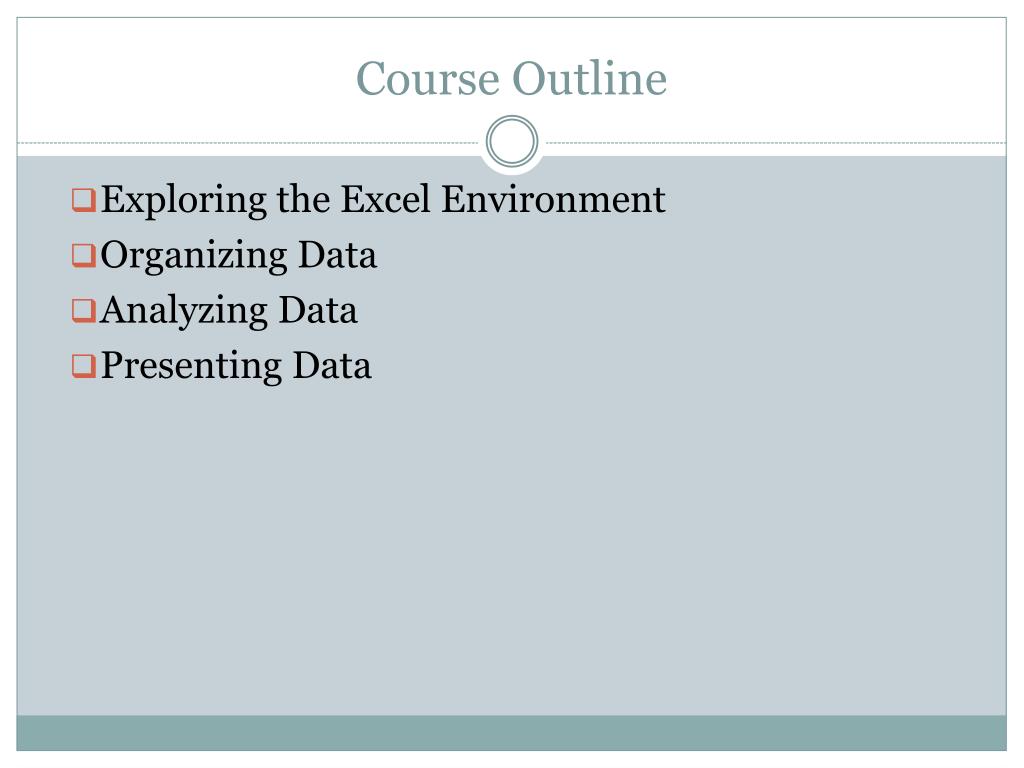Select the Exploring the Excel Environment line
Image resolution: width=1024 pixels, height=768 pixels.
coord(383,200)
